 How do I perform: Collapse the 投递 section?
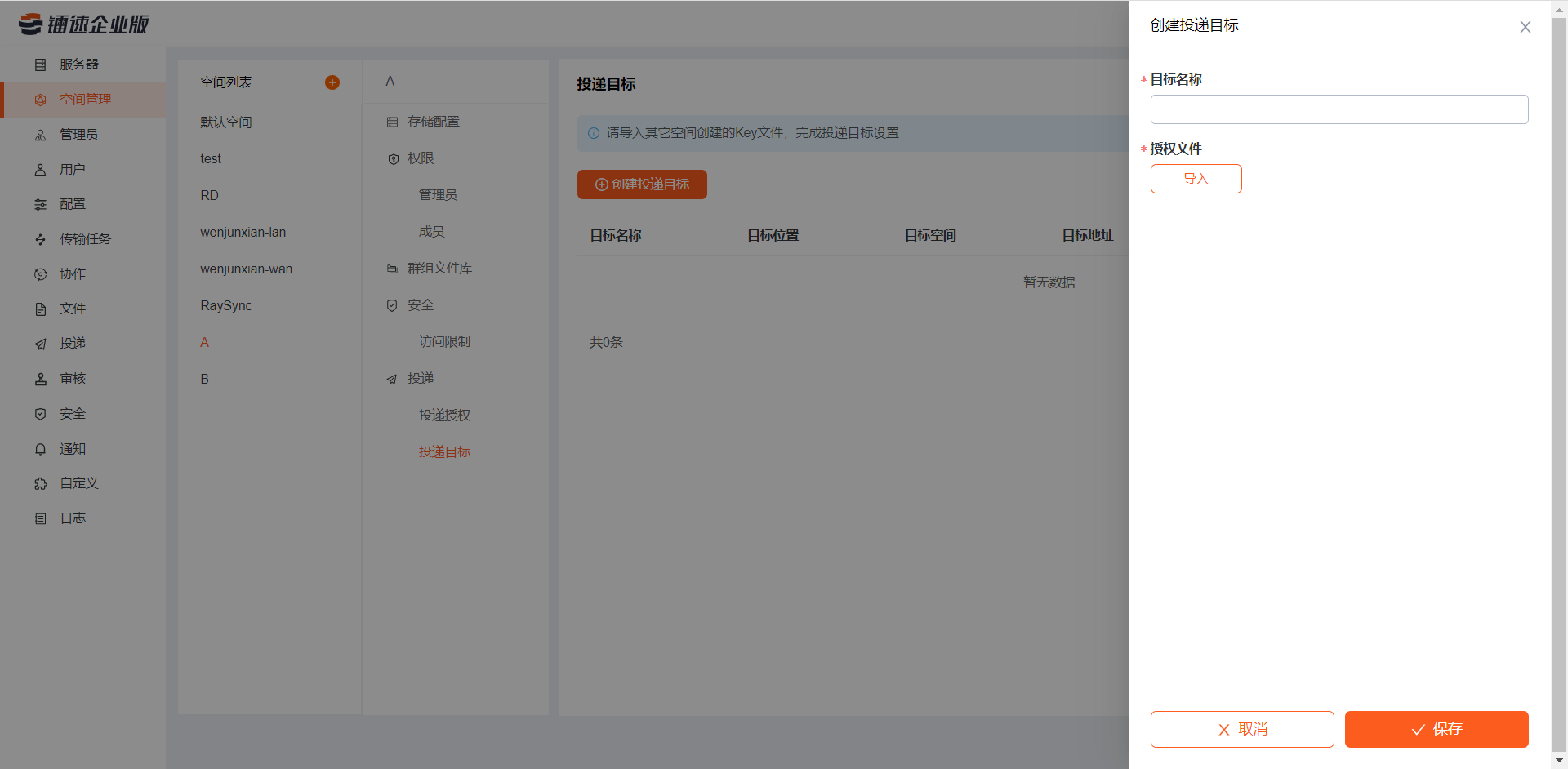[423, 378]
